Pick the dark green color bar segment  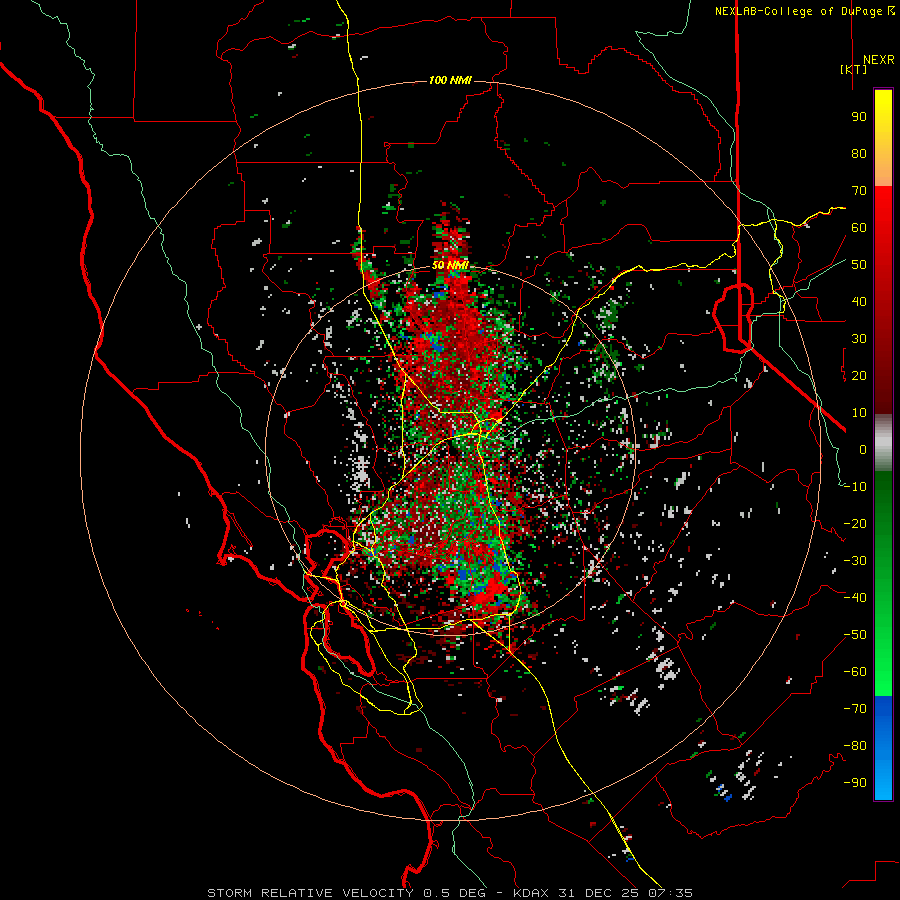click(x=883, y=505)
